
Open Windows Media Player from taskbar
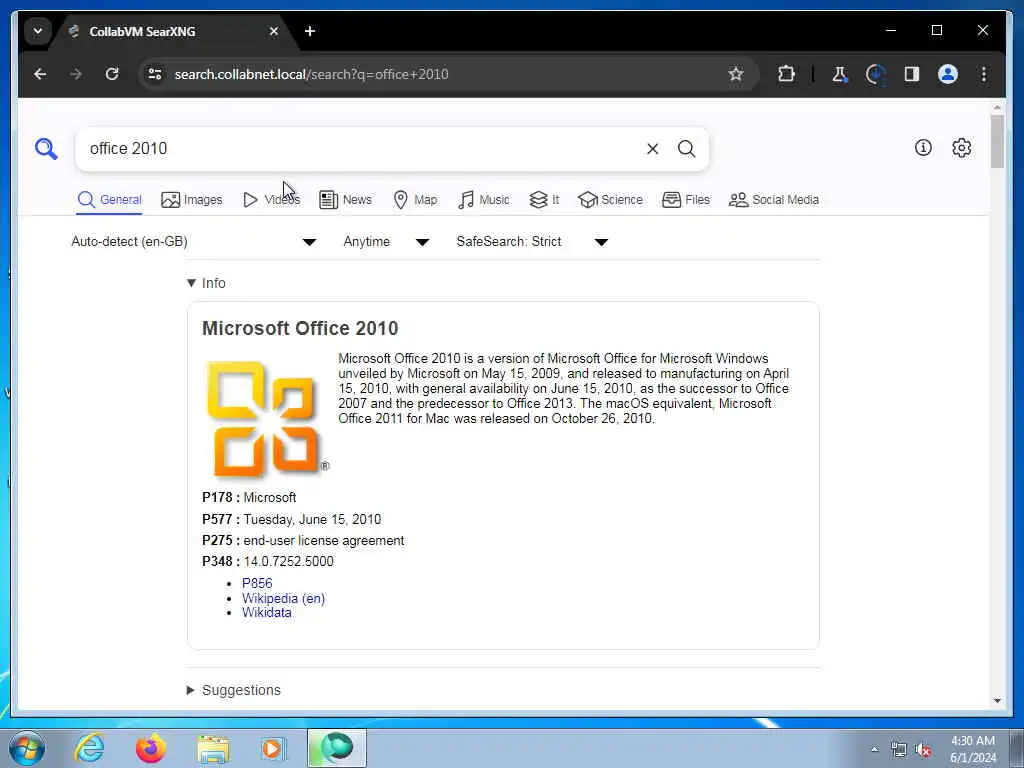point(273,748)
